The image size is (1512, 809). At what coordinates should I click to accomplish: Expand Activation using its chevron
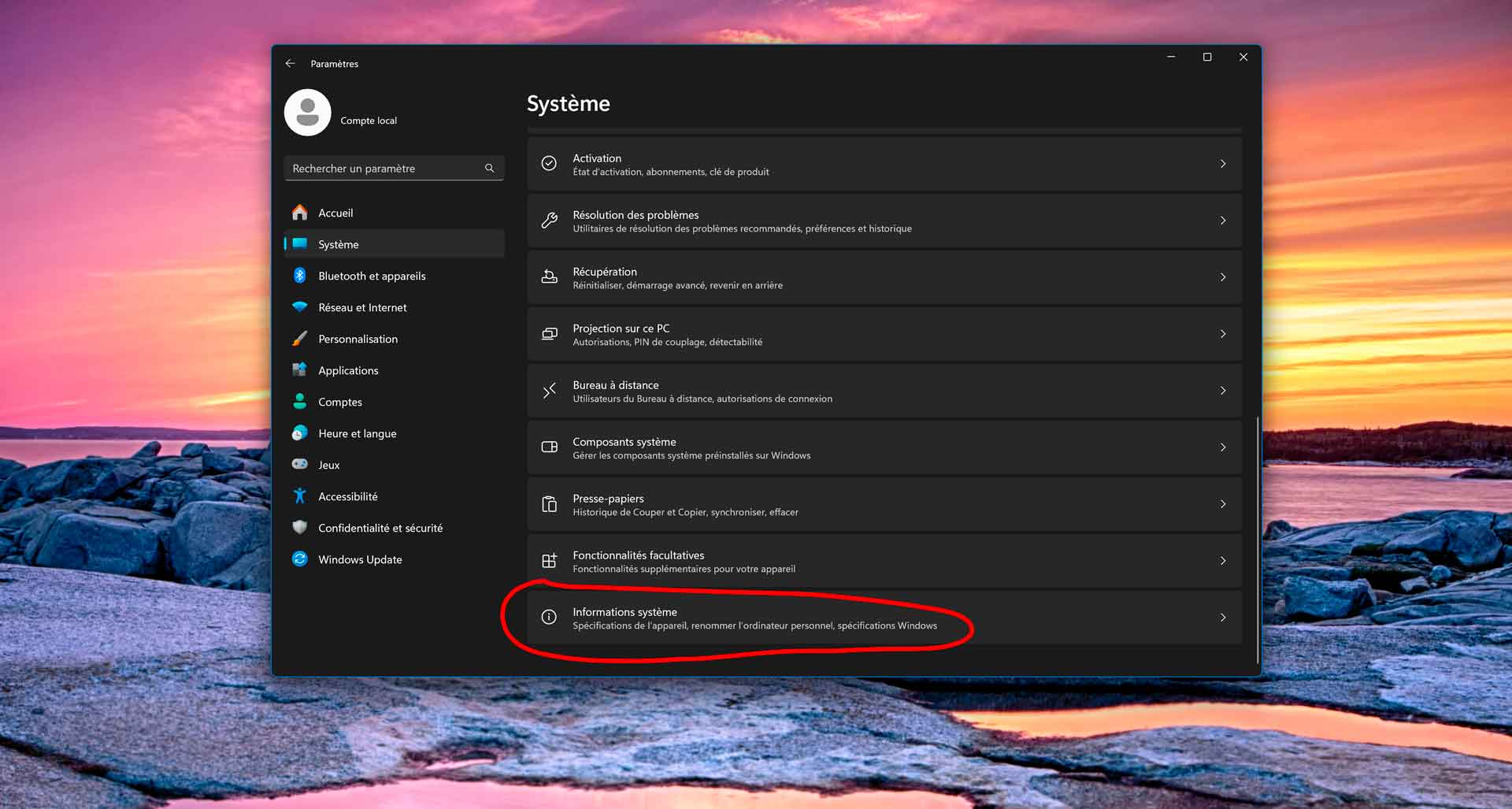tap(1222, 164)
